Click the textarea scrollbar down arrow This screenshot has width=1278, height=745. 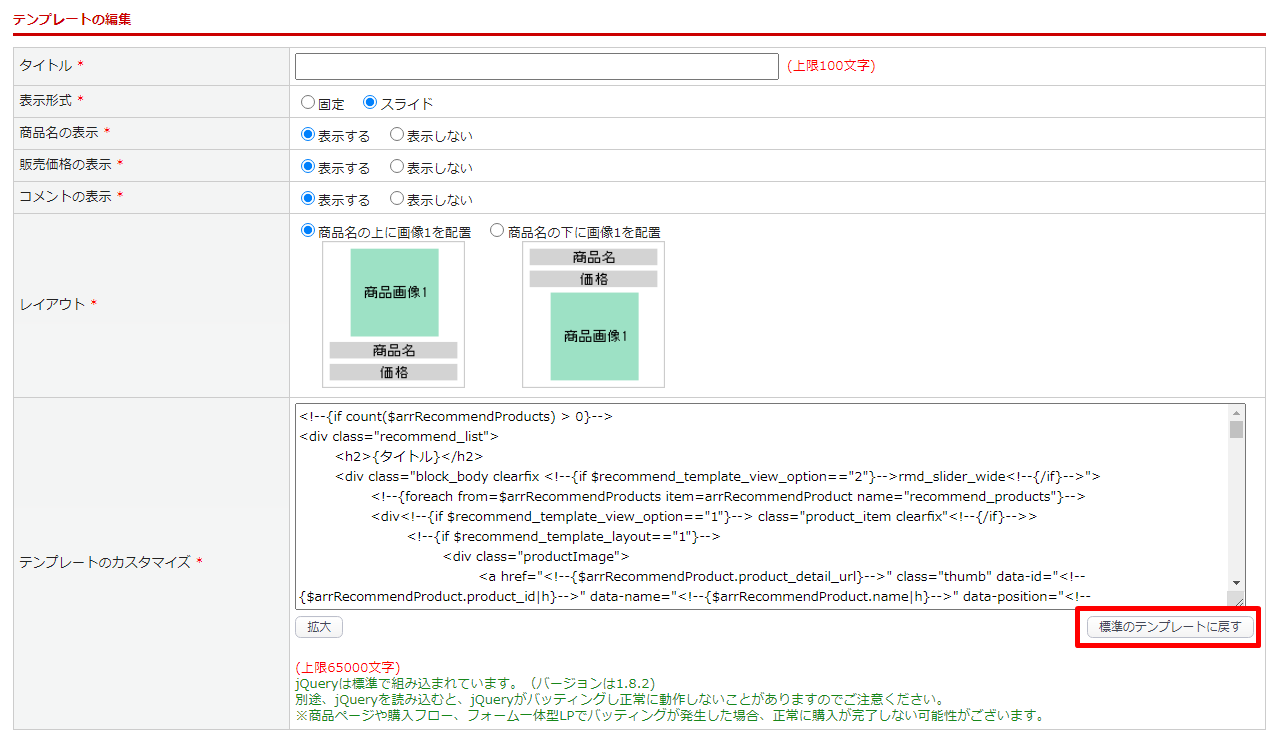tap(1237, 582)
